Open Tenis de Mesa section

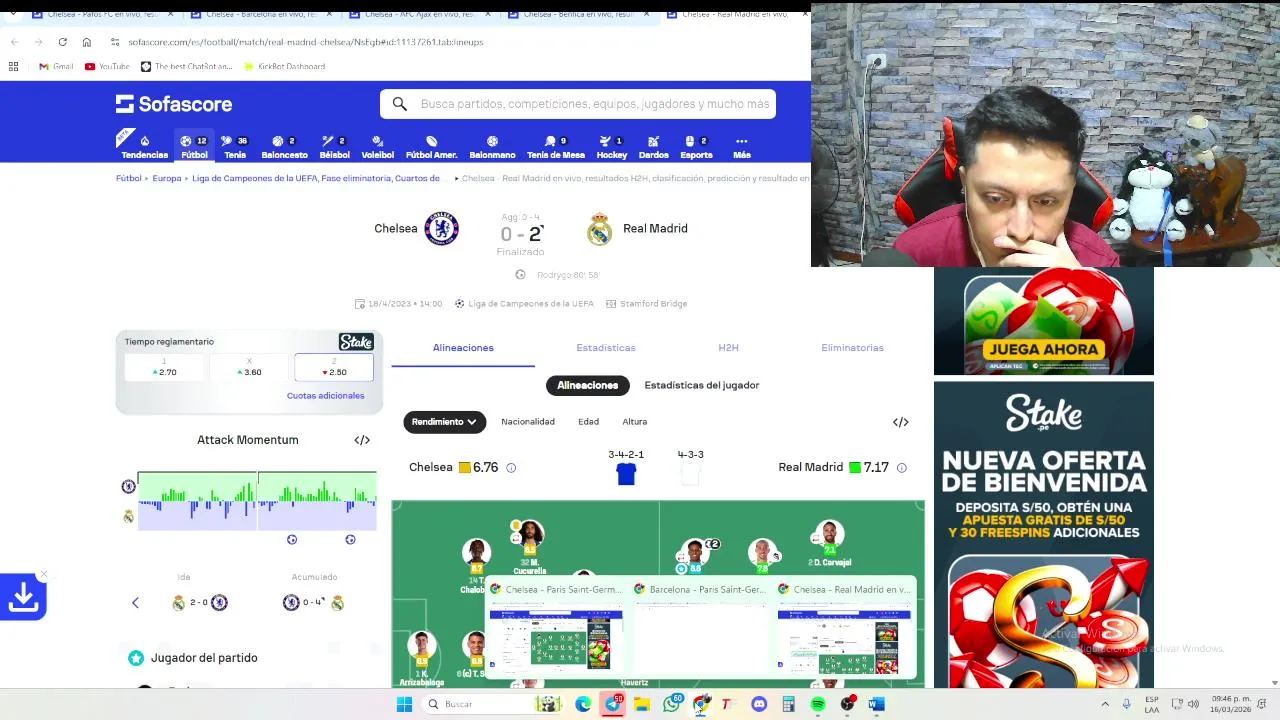555,147
